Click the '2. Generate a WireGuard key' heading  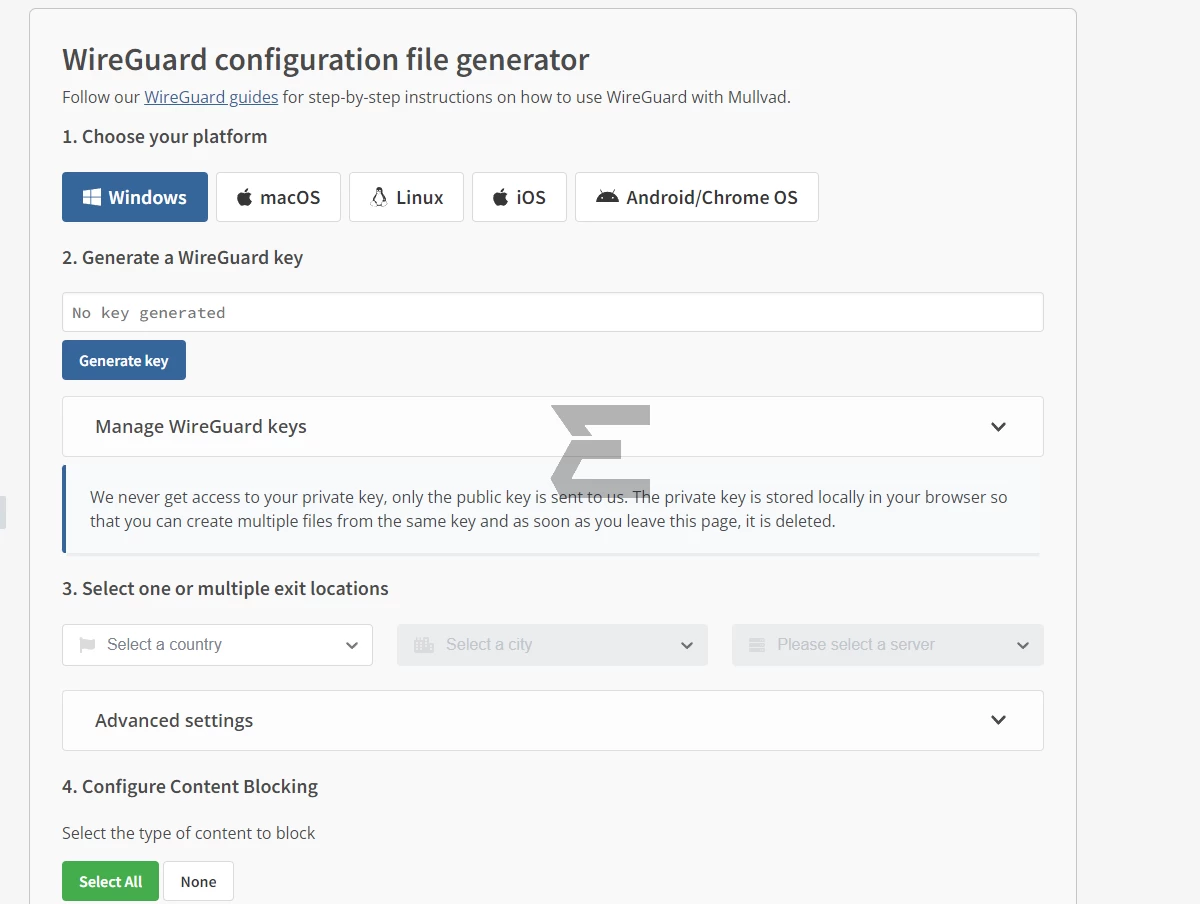tap(182, 257)
